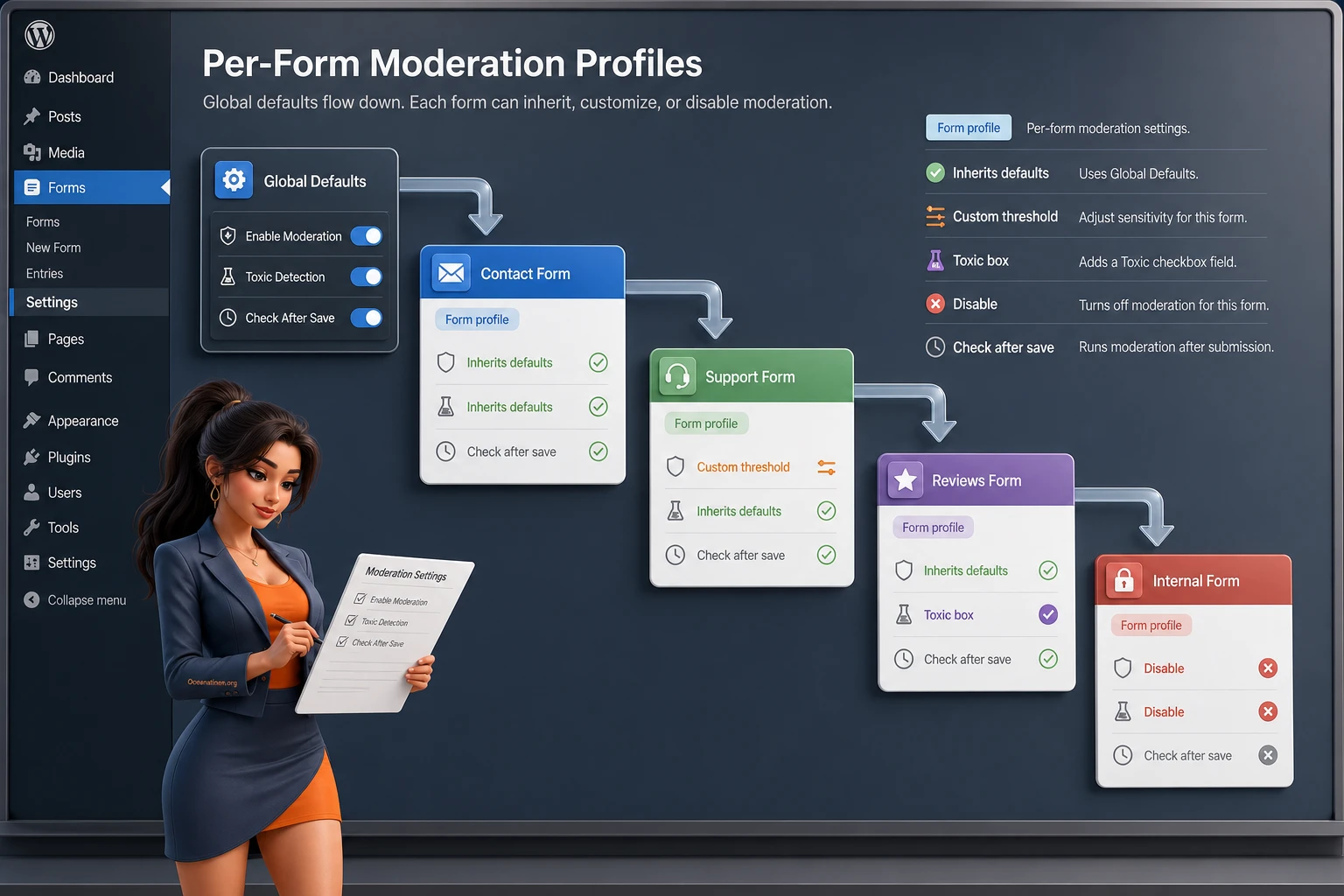Open the Entries submenu link
Screen dimensions: 1344x896
(45, 273)
